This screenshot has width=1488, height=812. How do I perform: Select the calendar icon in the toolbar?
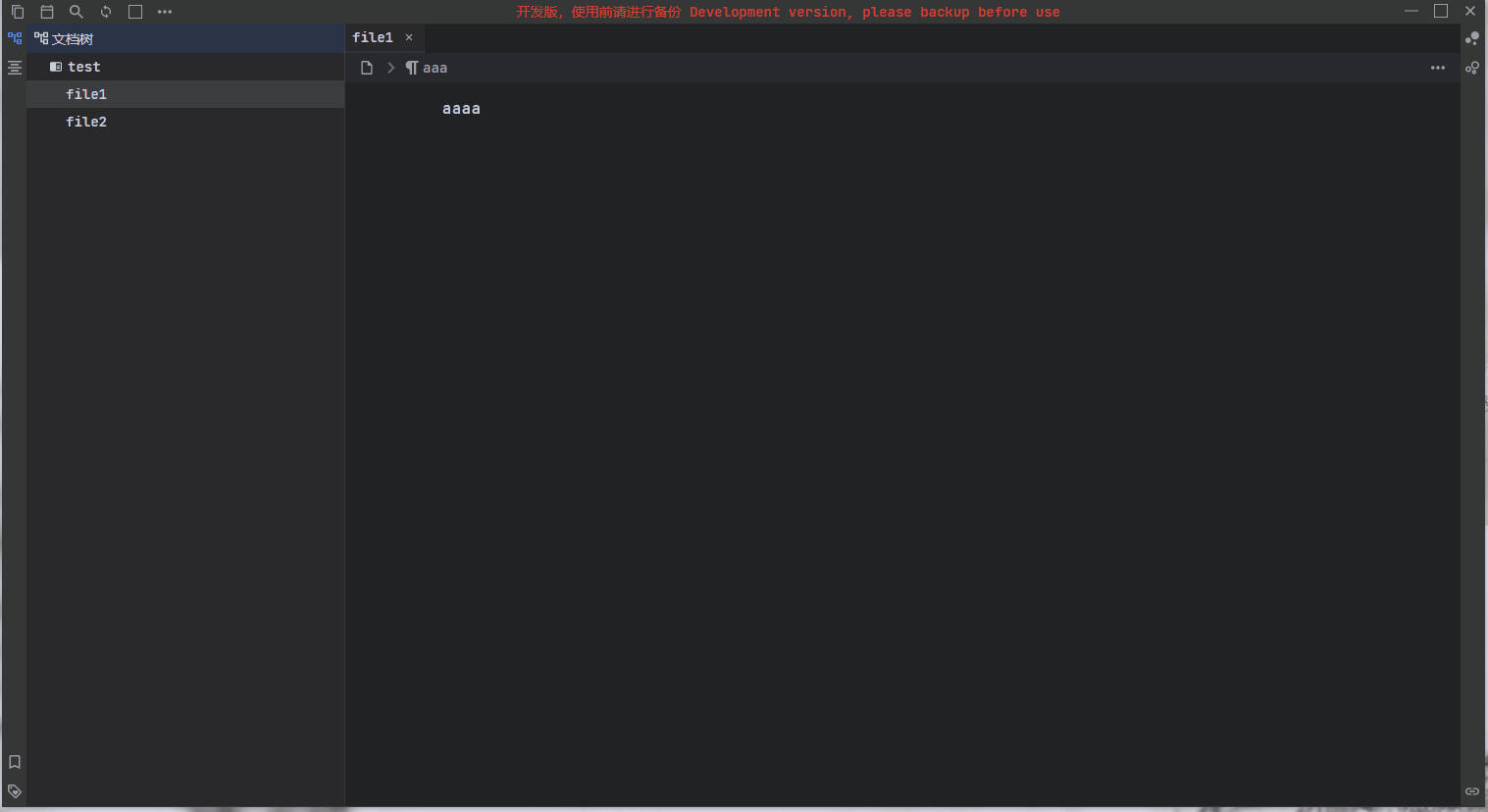pos(46,11)
